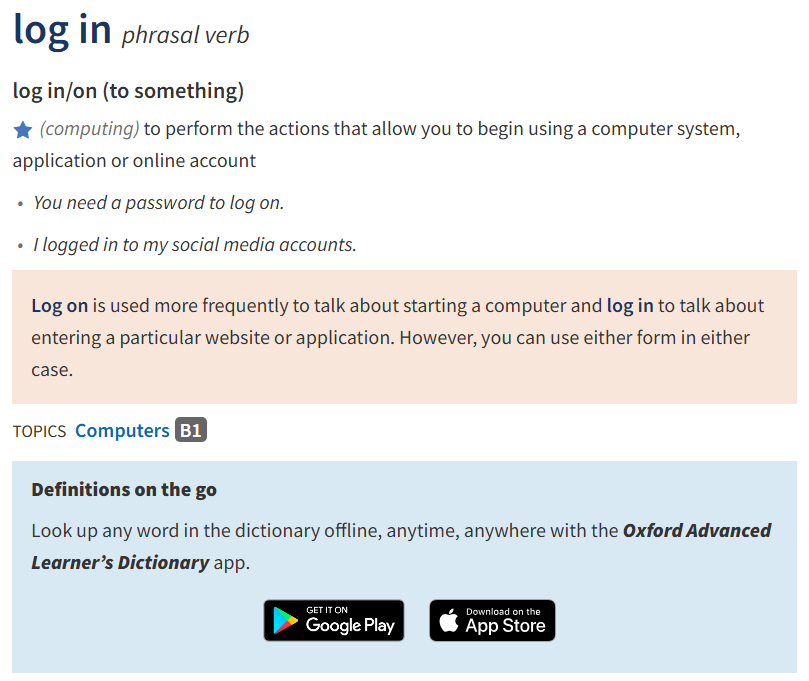The image size is (809, 681).
Task: Click the 'phrasal verb' label
Action: [185, 35]
